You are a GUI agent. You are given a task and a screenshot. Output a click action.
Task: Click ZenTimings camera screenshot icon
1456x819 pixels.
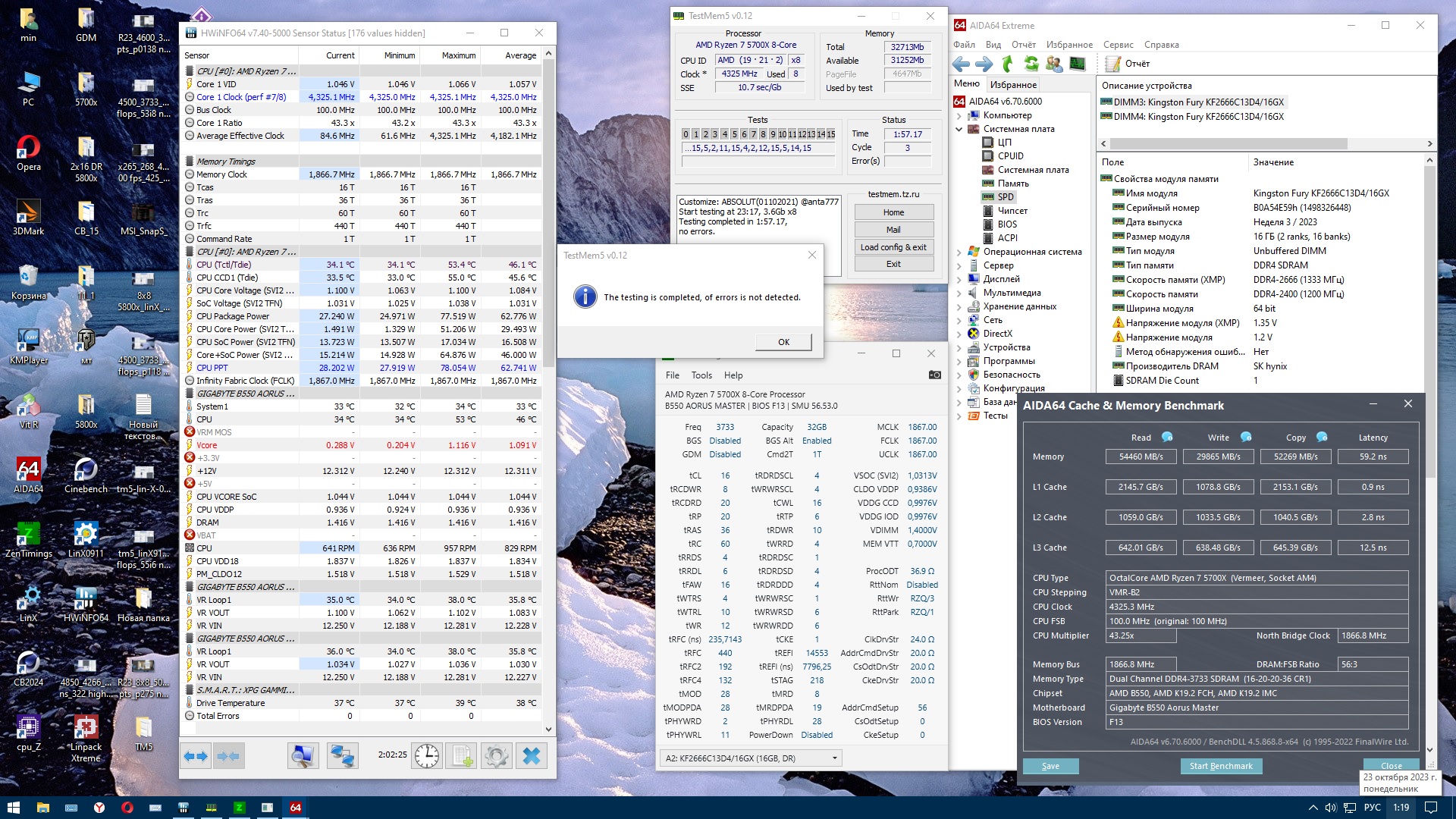coord(934,375)
